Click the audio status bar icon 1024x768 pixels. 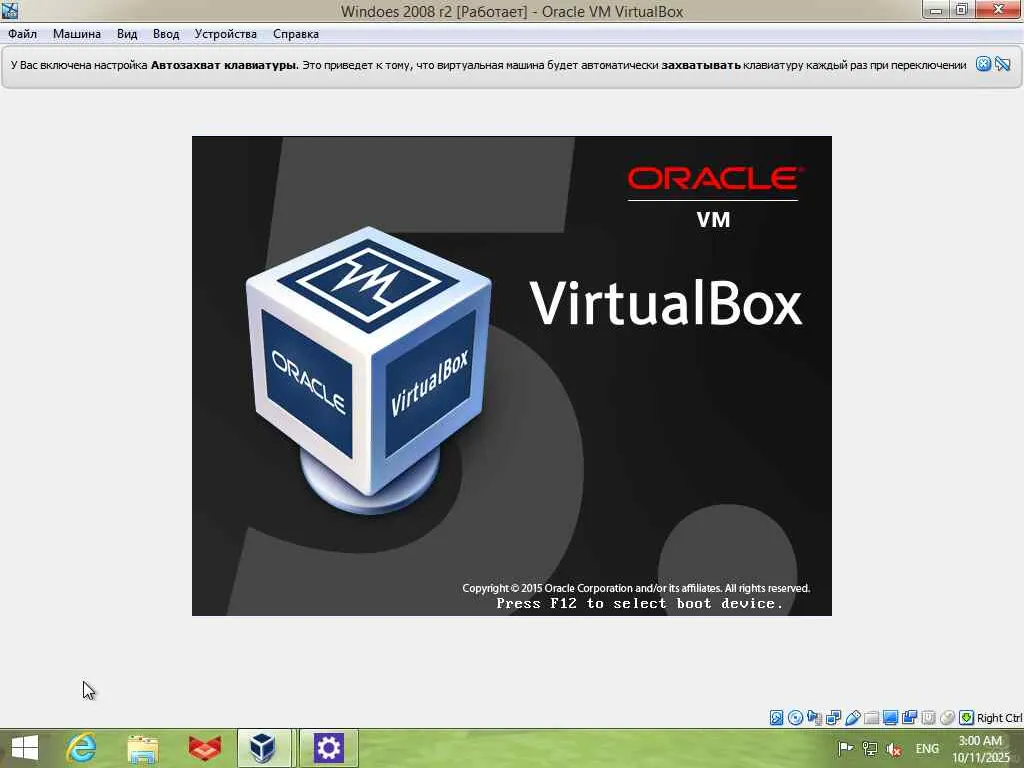click(814, 718)
